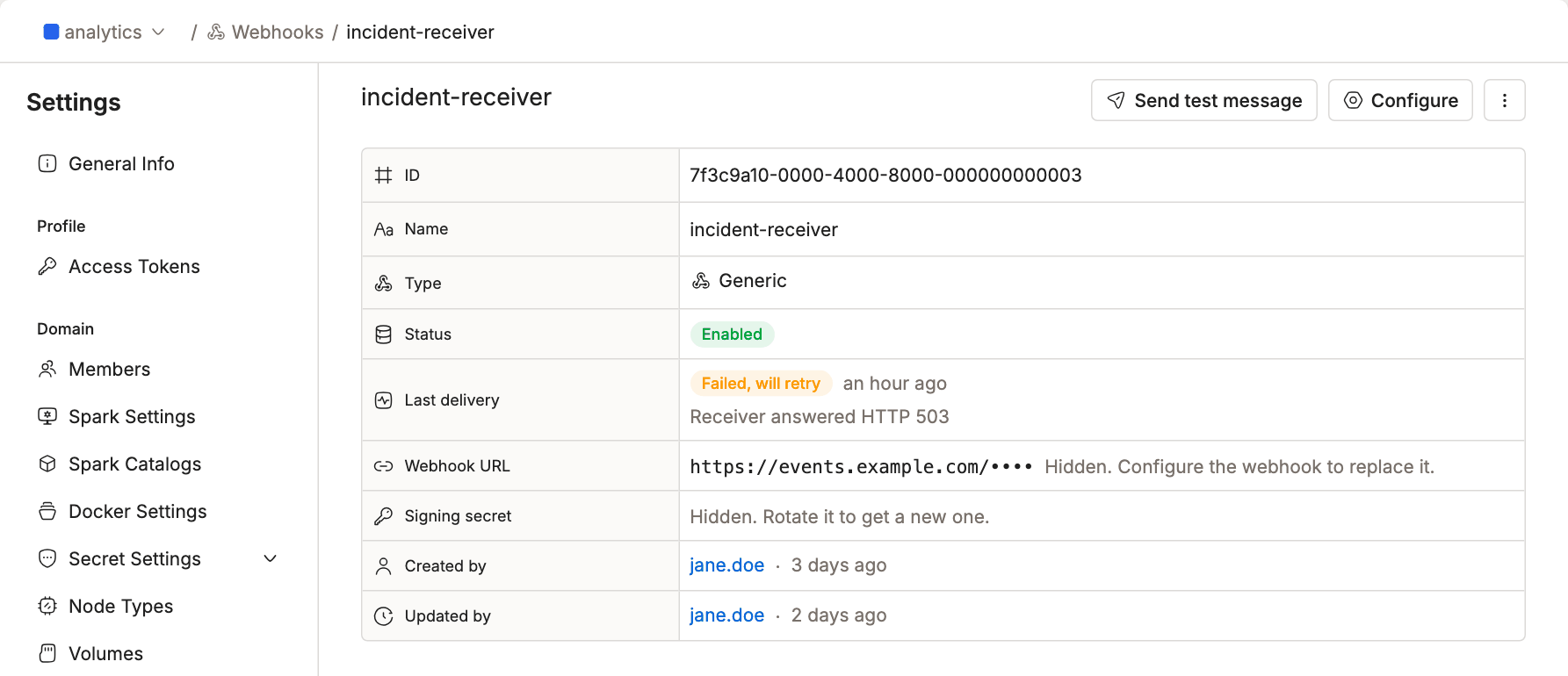Click the Type row webhook icon
This screenshot has width=1568, height=676.
(x=383, y=284)
